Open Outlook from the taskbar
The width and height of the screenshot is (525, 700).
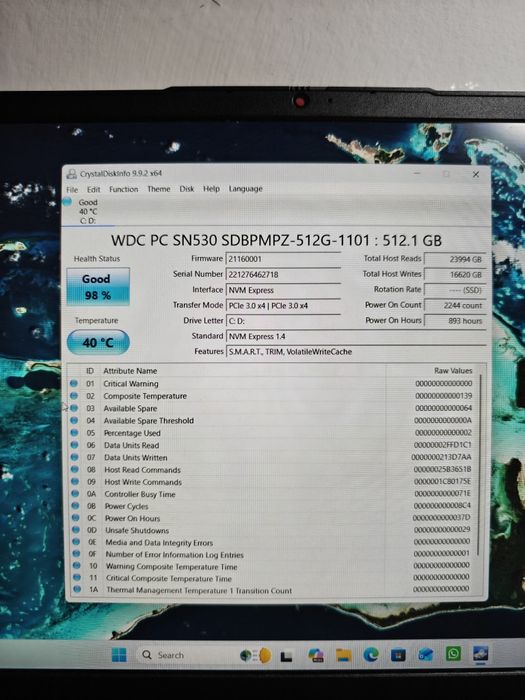[x=426, y=655]
